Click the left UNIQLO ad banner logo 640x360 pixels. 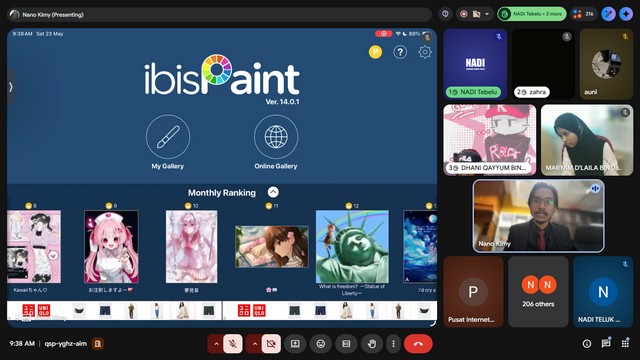(36, 311)
